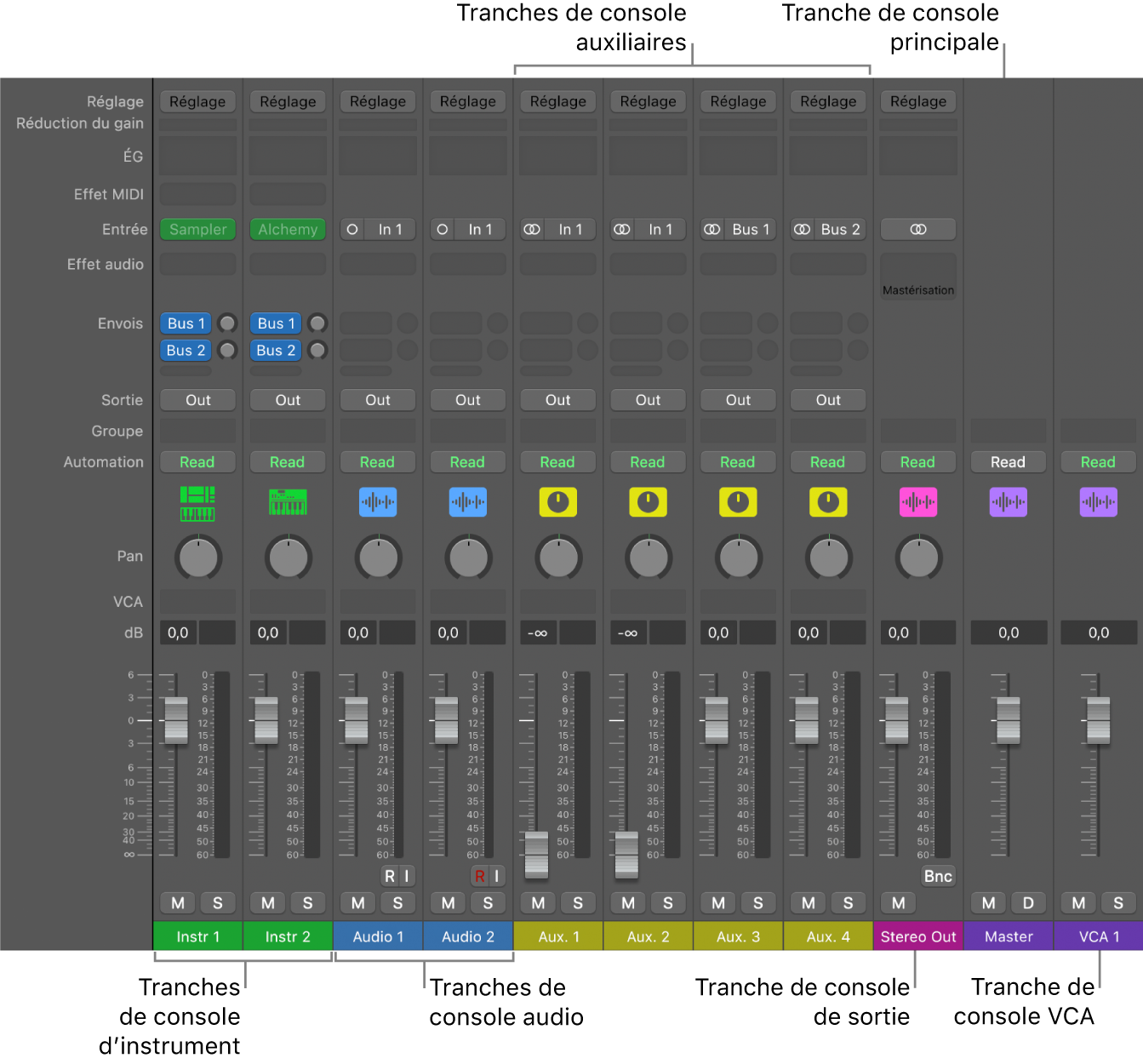Click the VCA 1 channel strip icon
Screen dimensions: 1143x1064
(x=1098, y=502)
